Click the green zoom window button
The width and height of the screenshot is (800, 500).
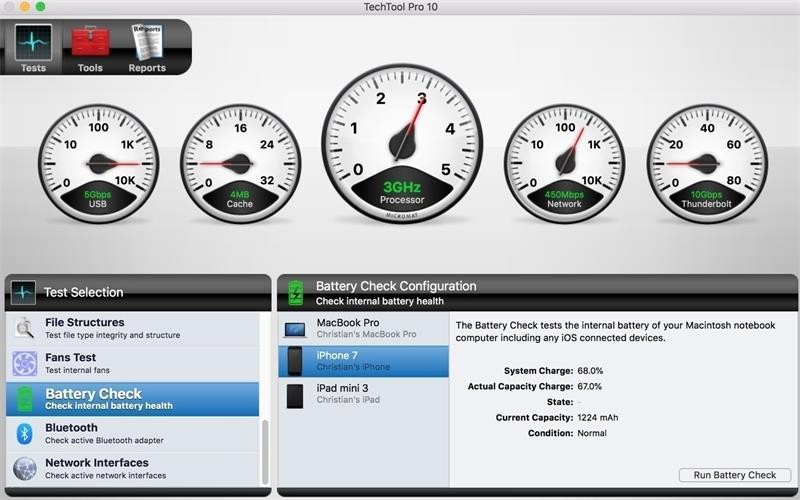(x=40, y=7)
